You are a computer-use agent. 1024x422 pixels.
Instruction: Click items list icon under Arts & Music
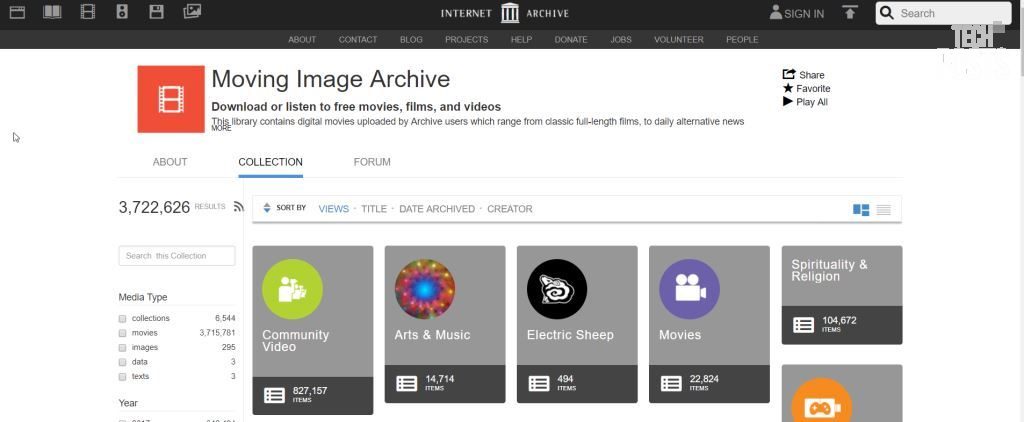pyautogui.click(x=407, y=383)
